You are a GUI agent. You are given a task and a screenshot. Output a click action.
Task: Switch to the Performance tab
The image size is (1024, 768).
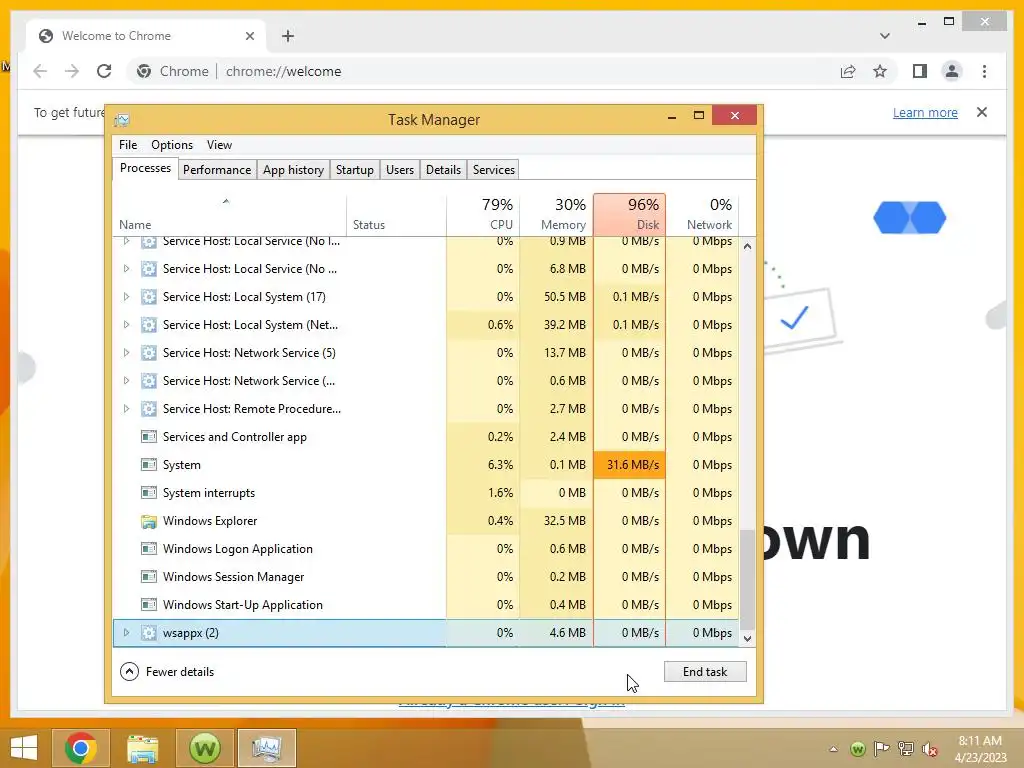(x=217, y=170)
